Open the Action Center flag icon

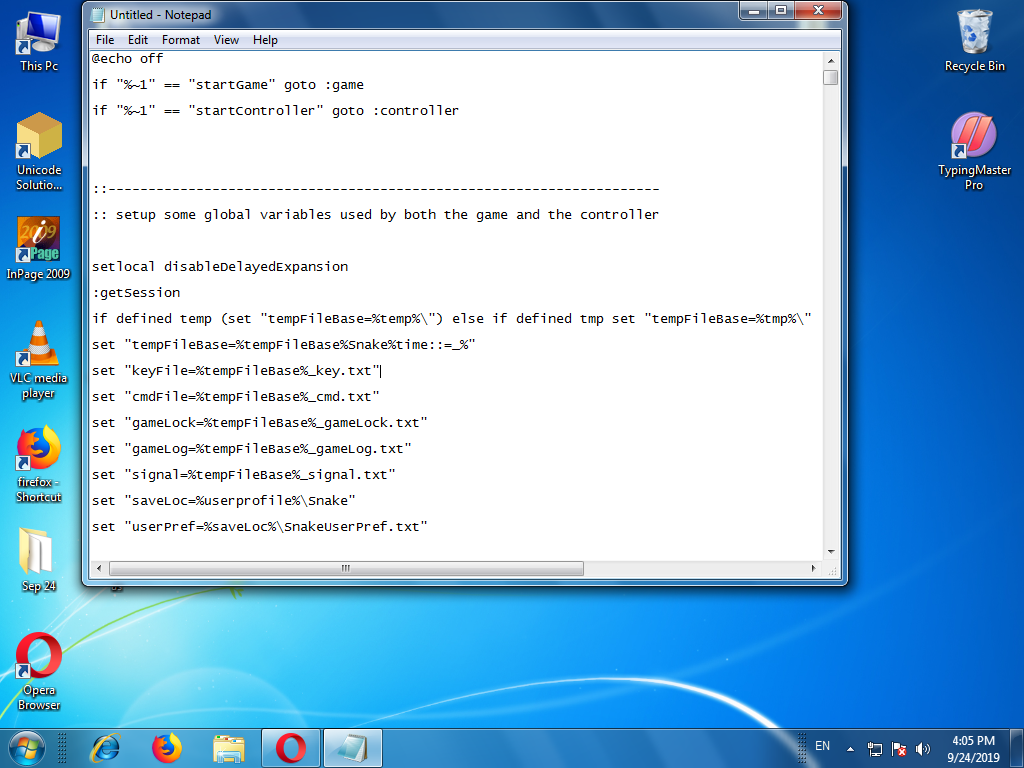(x=899, y=749)
